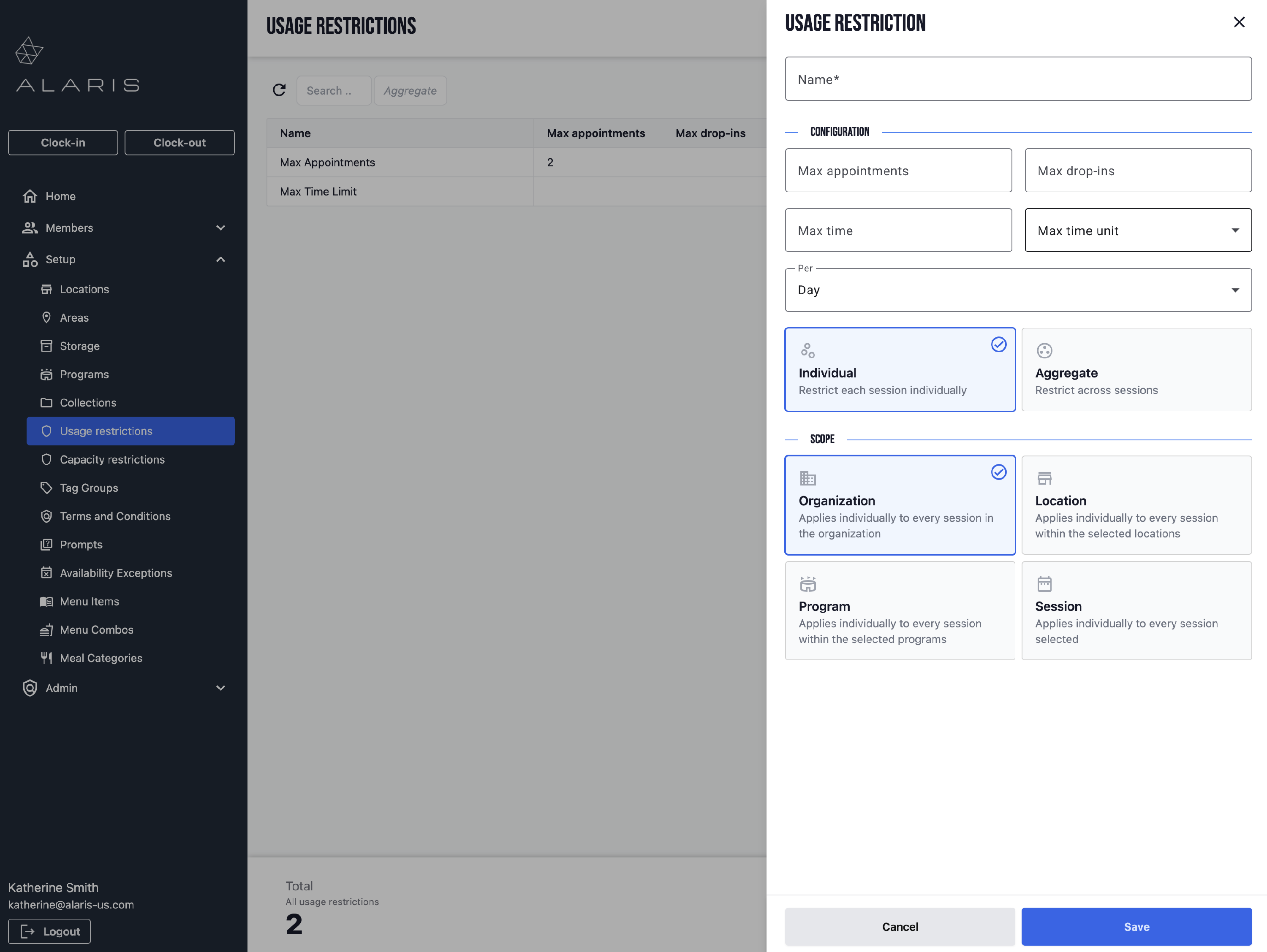Click the Availability Exceptions calendar icon

tap(46, 573)
